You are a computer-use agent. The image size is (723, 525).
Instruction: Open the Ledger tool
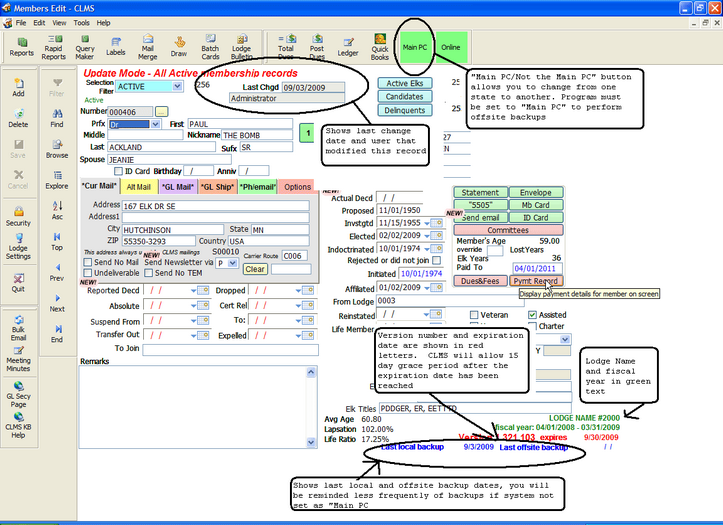pyautogui.click(x=347, y=46)
